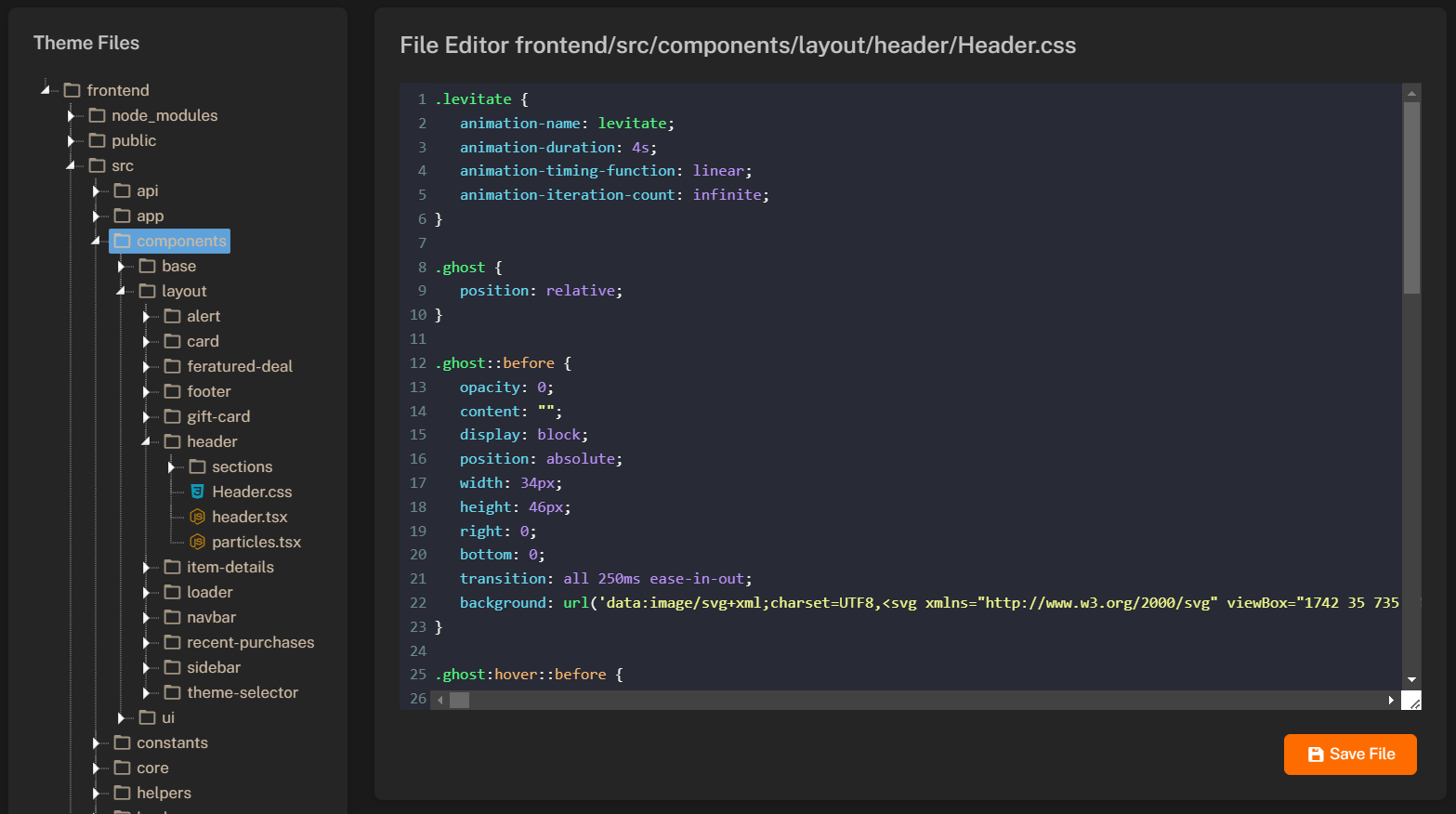
Task: Click the sections folder icon
Action: (197, 466)
